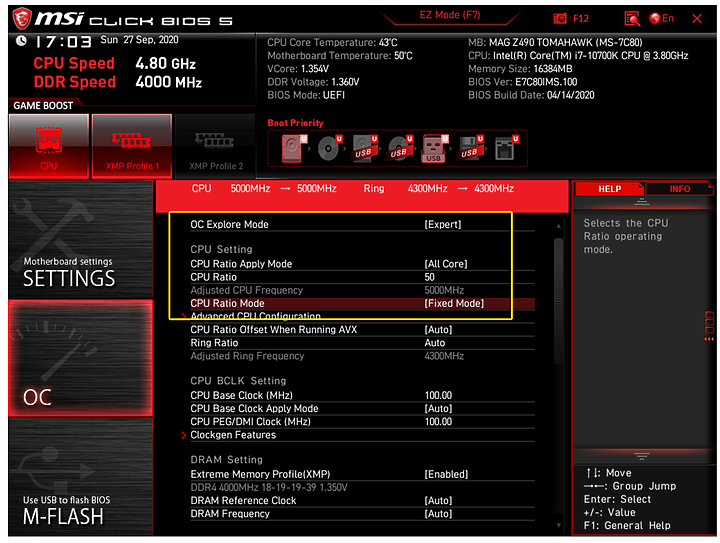Select the CD/DVD boot device icon
Screen dimensions: 720x543
329,148
